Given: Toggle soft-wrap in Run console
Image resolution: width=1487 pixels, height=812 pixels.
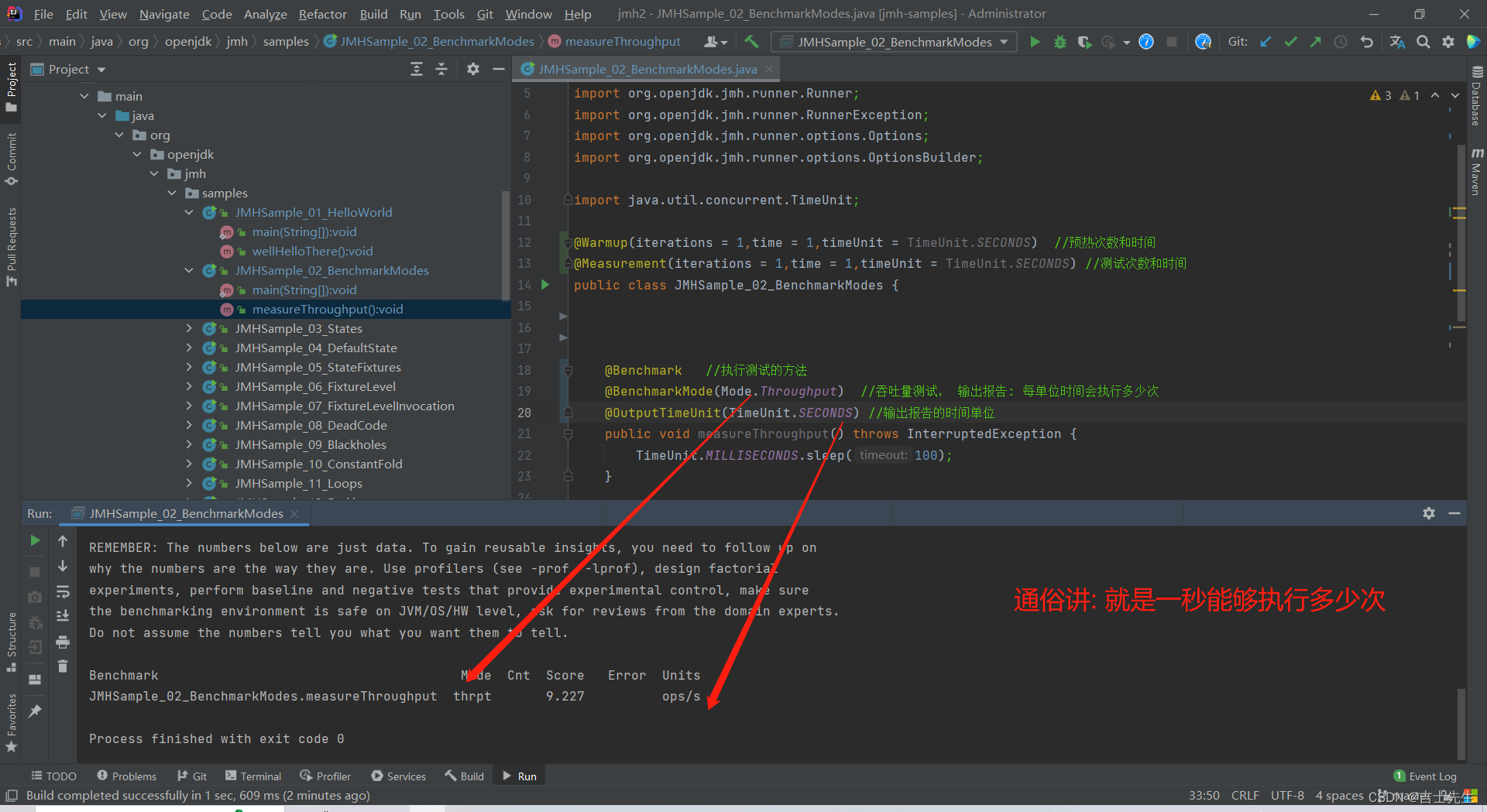Looking at the screenshot, I should click(63, 592).
